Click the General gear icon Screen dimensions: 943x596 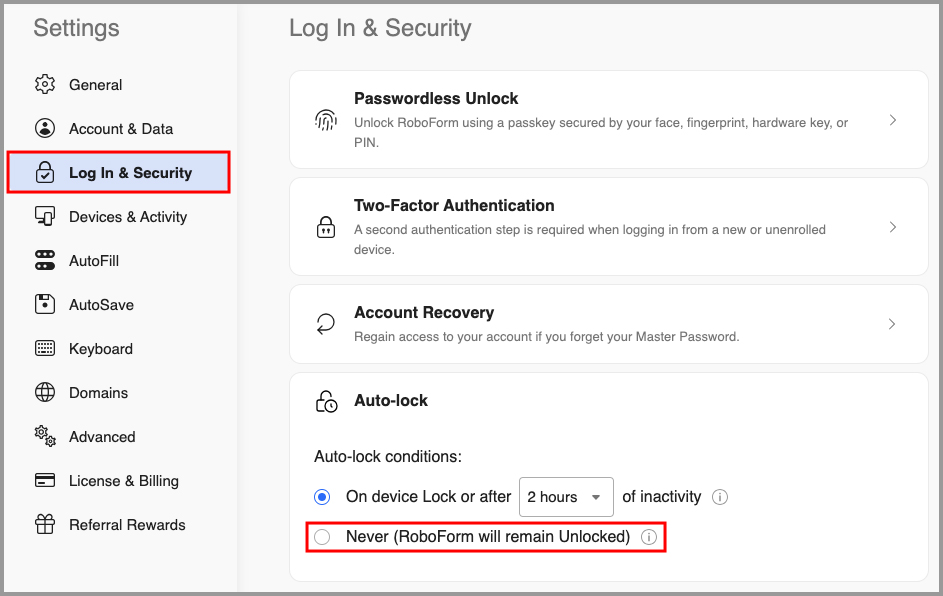pyautogui.click(x=45, y=85)
